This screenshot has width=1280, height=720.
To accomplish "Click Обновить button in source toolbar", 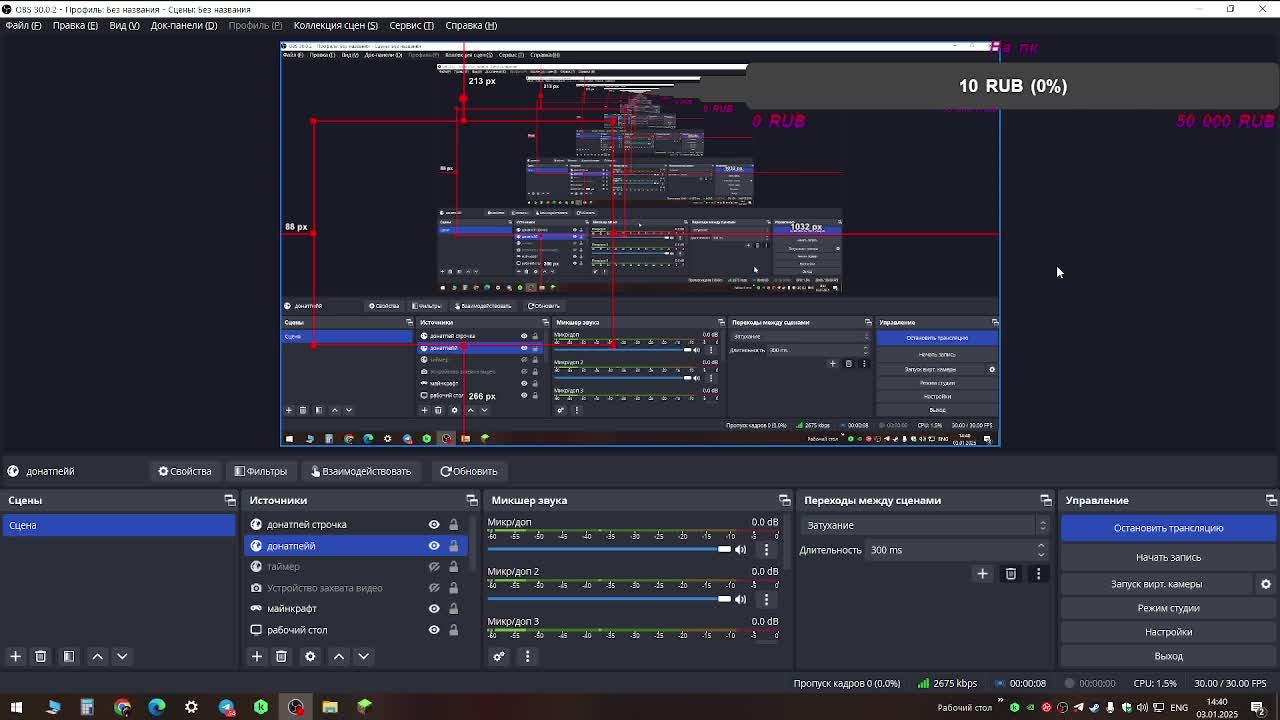I will click(469, 471).
